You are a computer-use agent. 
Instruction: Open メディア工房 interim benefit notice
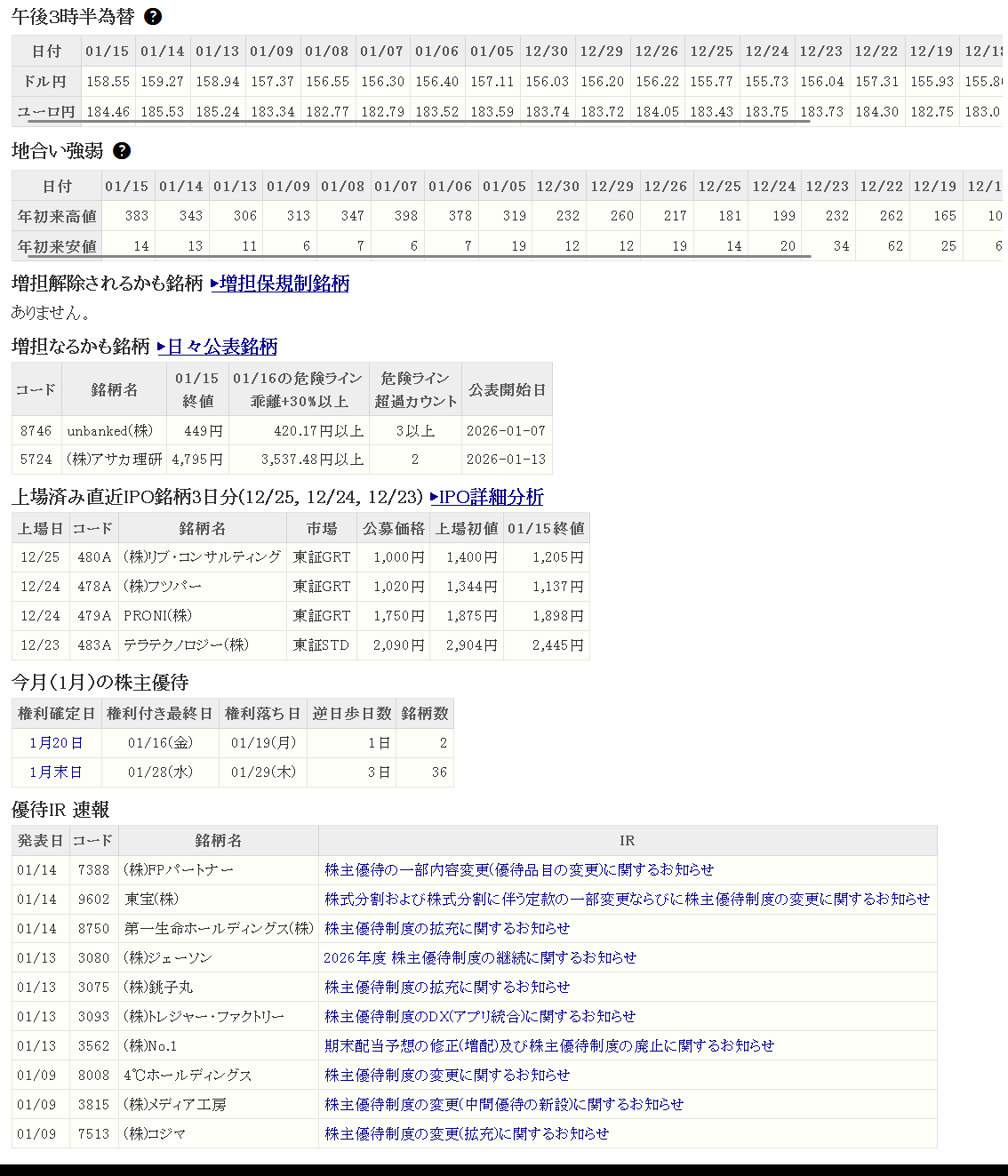tap(504, 1105)
